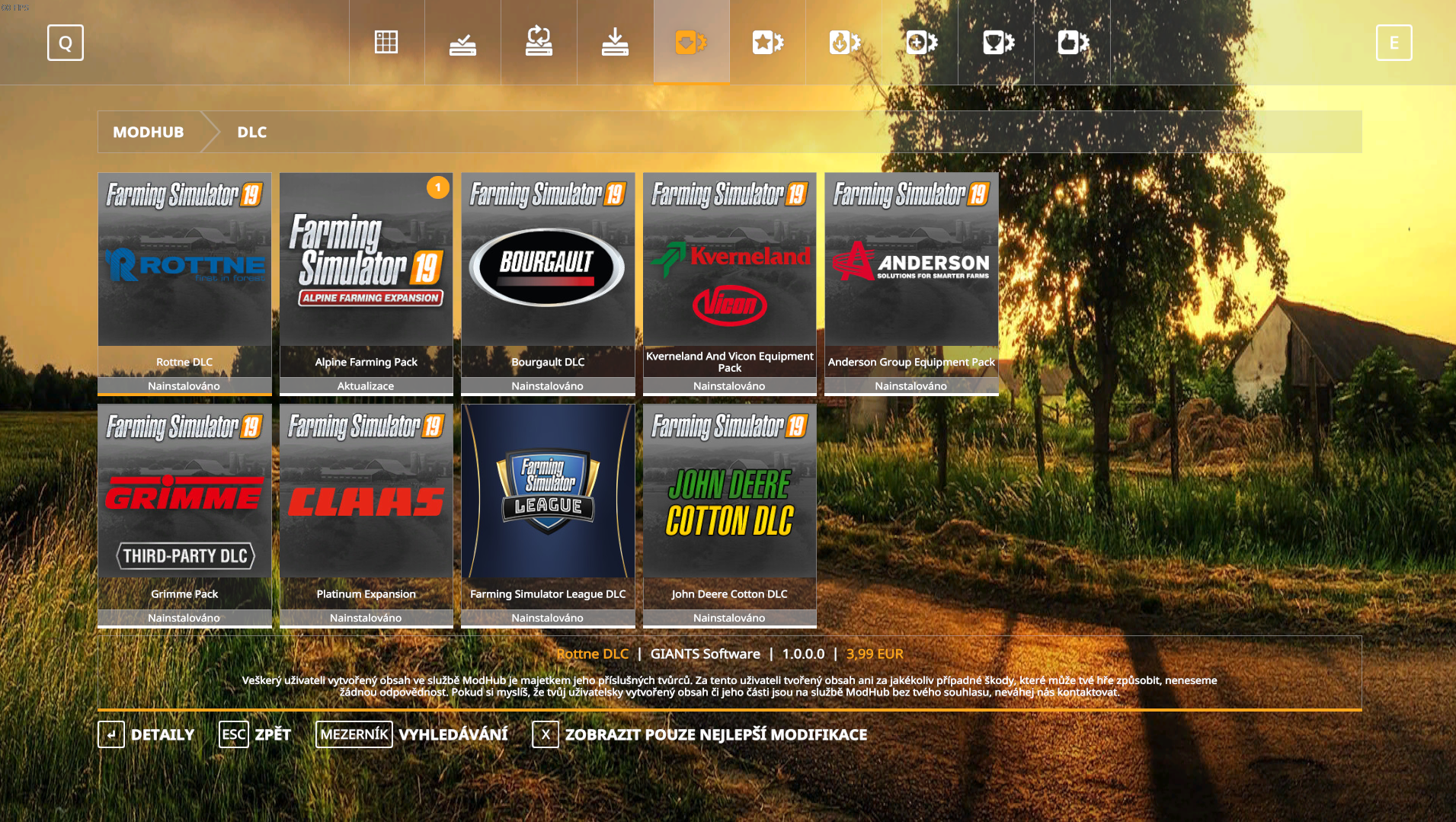Open the mod updates tab icon
Image resolution: width=1456 pixels, height=822 pixels.
[x=539, y=42]
